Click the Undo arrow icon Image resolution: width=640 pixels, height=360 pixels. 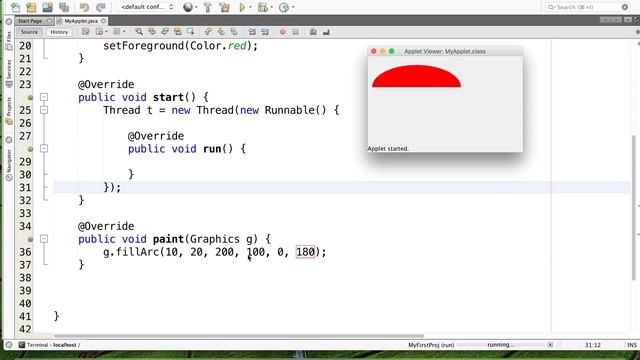coord(84,7)
